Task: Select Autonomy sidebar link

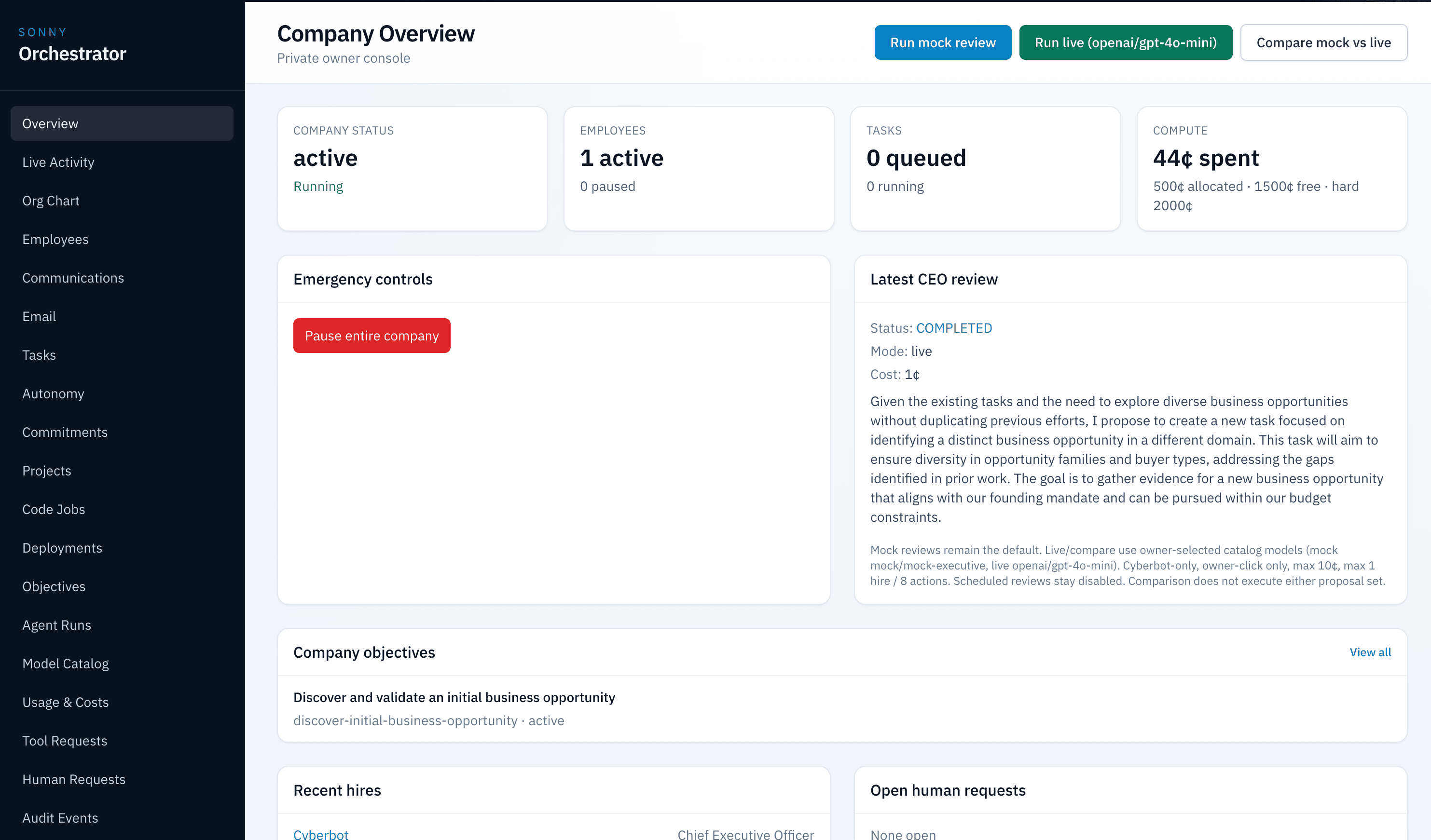Action: (122, 393)
